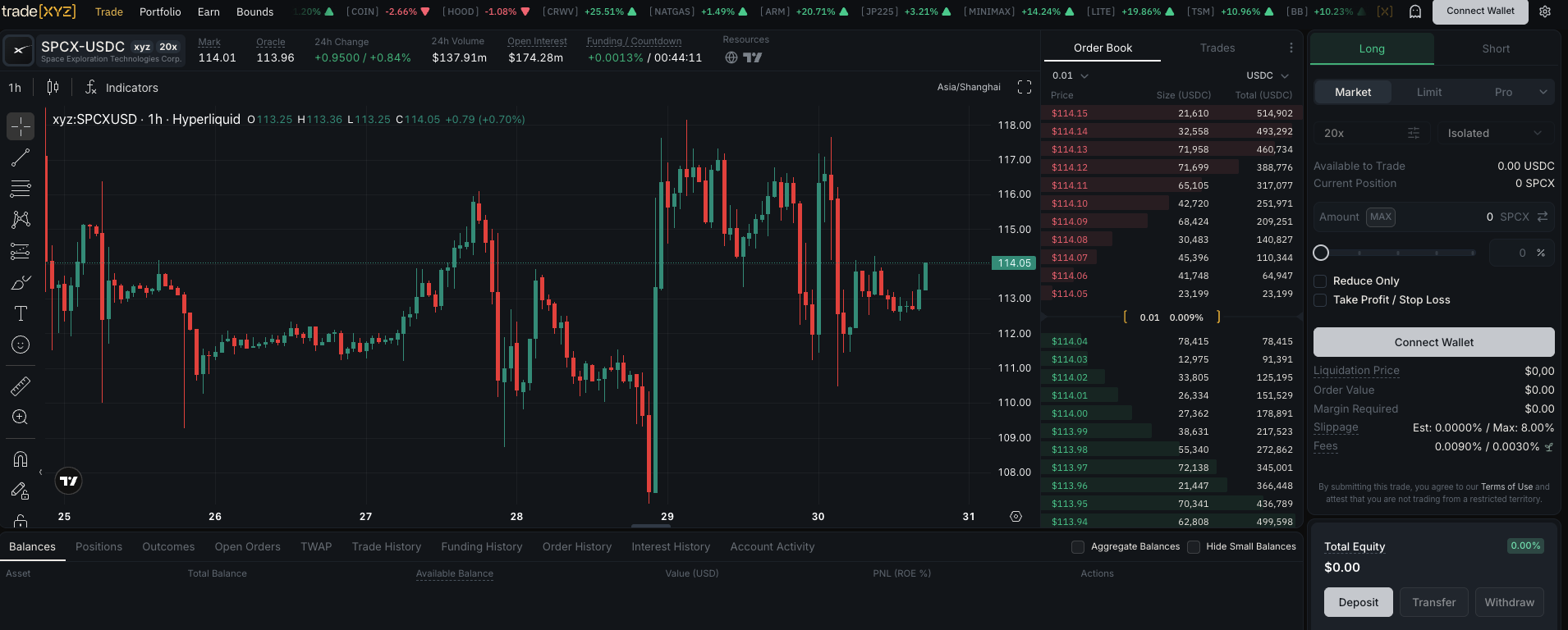Viewport: 1568px width, 630px height.
Task: Click the position size slider handle
Action: coord(1321,253)
